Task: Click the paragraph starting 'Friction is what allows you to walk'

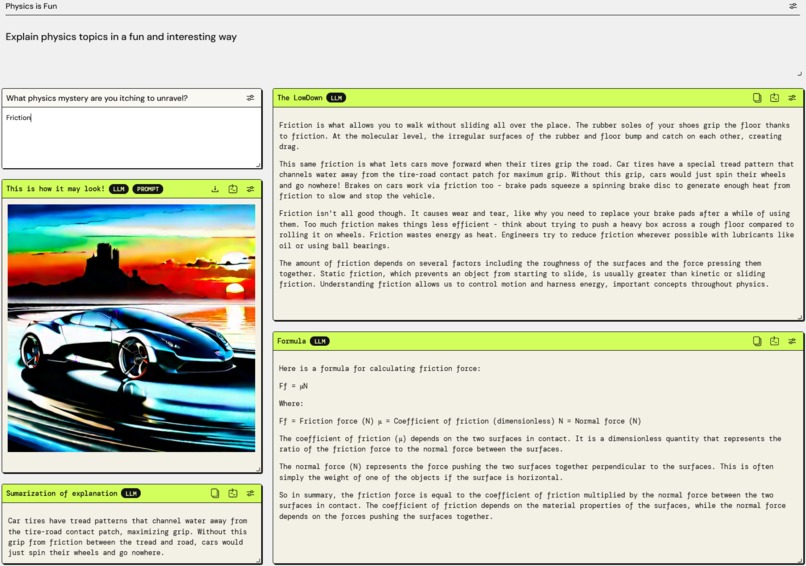Action: [x=534, y=136]
